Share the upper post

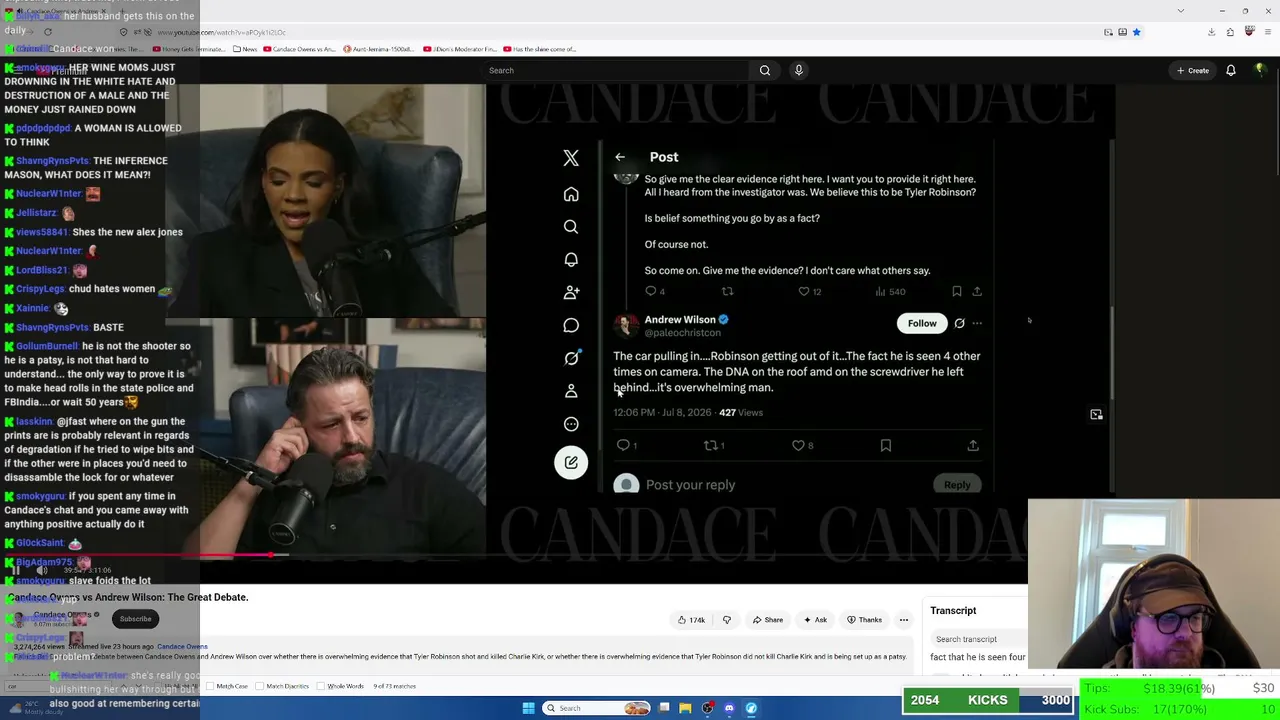(977, 291)
